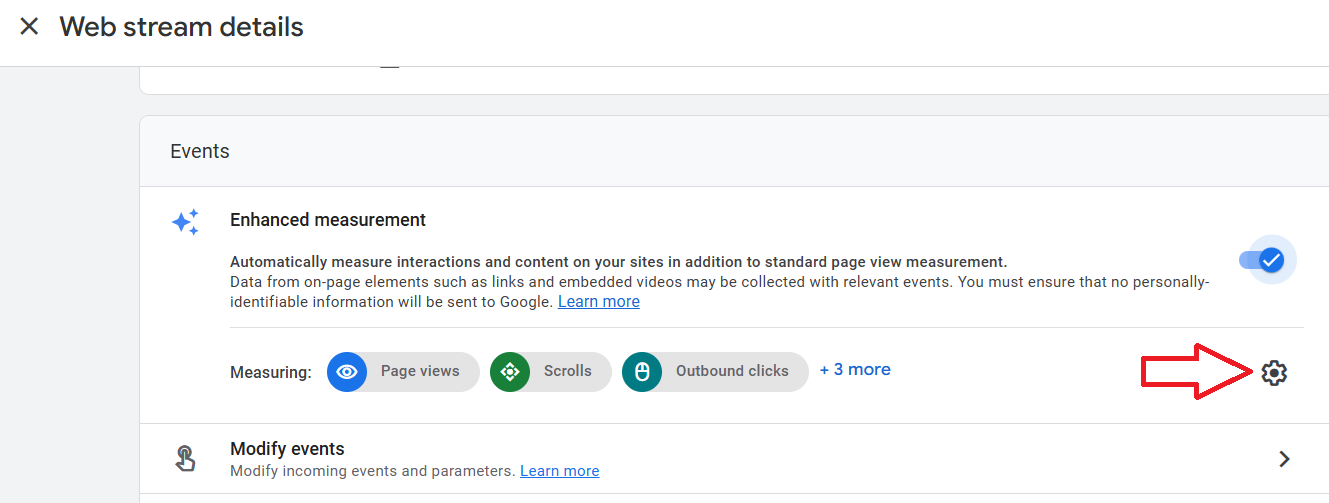Close the Web stream details panel

coord(29,27)
